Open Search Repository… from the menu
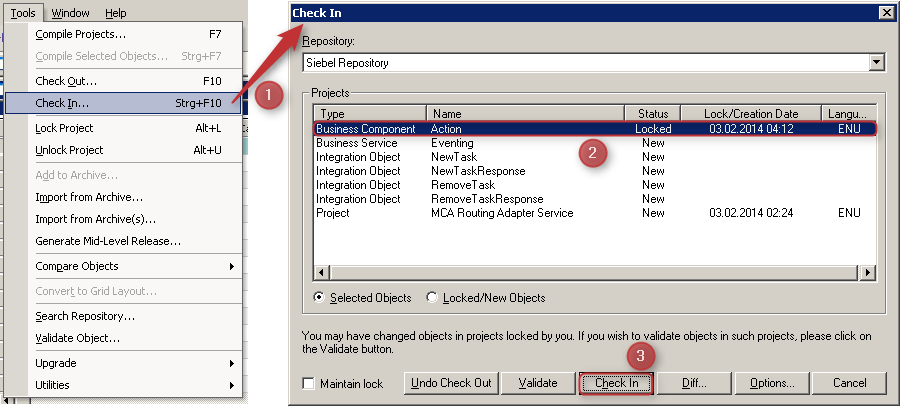This screenshot has width=900, height=407. point(123,316)
